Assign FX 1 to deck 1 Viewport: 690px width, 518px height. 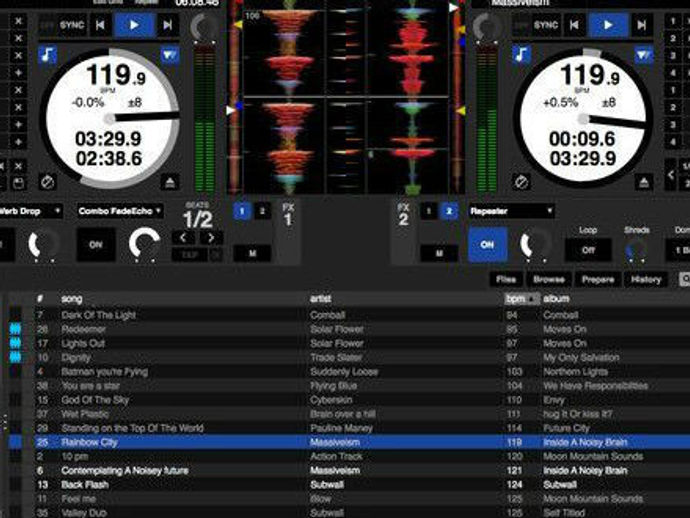pos(242,211)
